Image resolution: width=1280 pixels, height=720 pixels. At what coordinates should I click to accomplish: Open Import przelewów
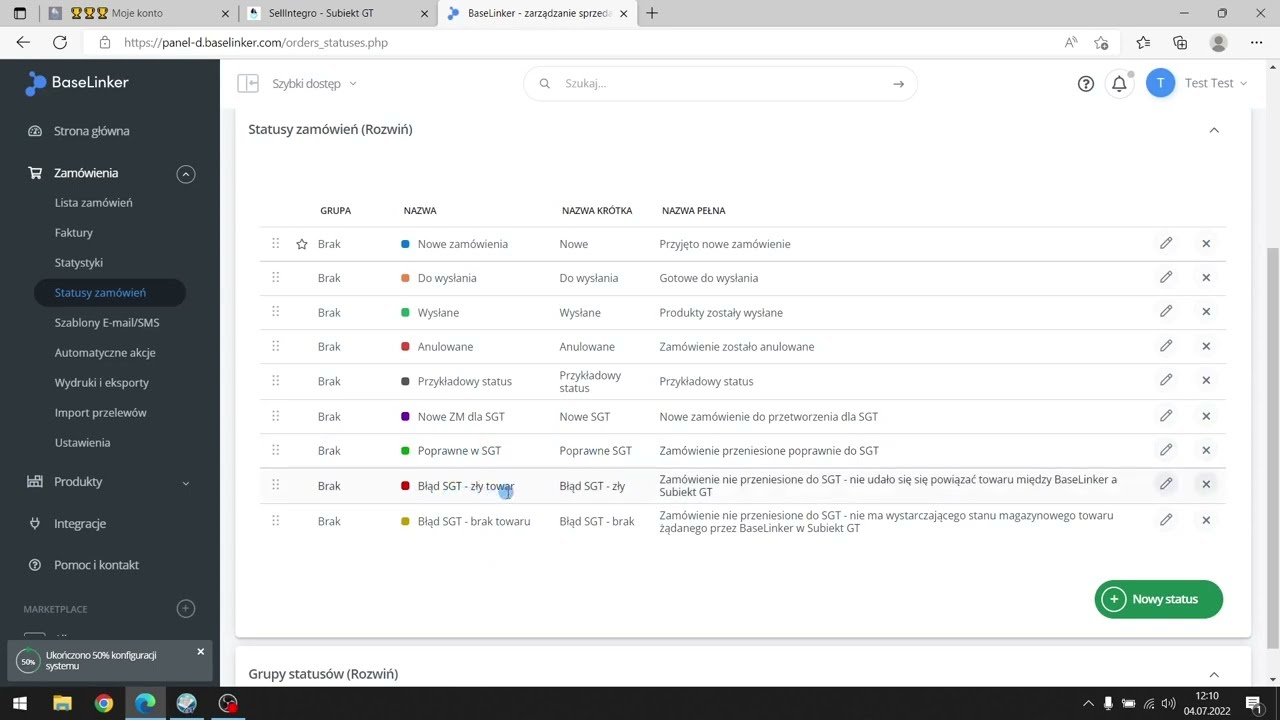click(100, 412)
